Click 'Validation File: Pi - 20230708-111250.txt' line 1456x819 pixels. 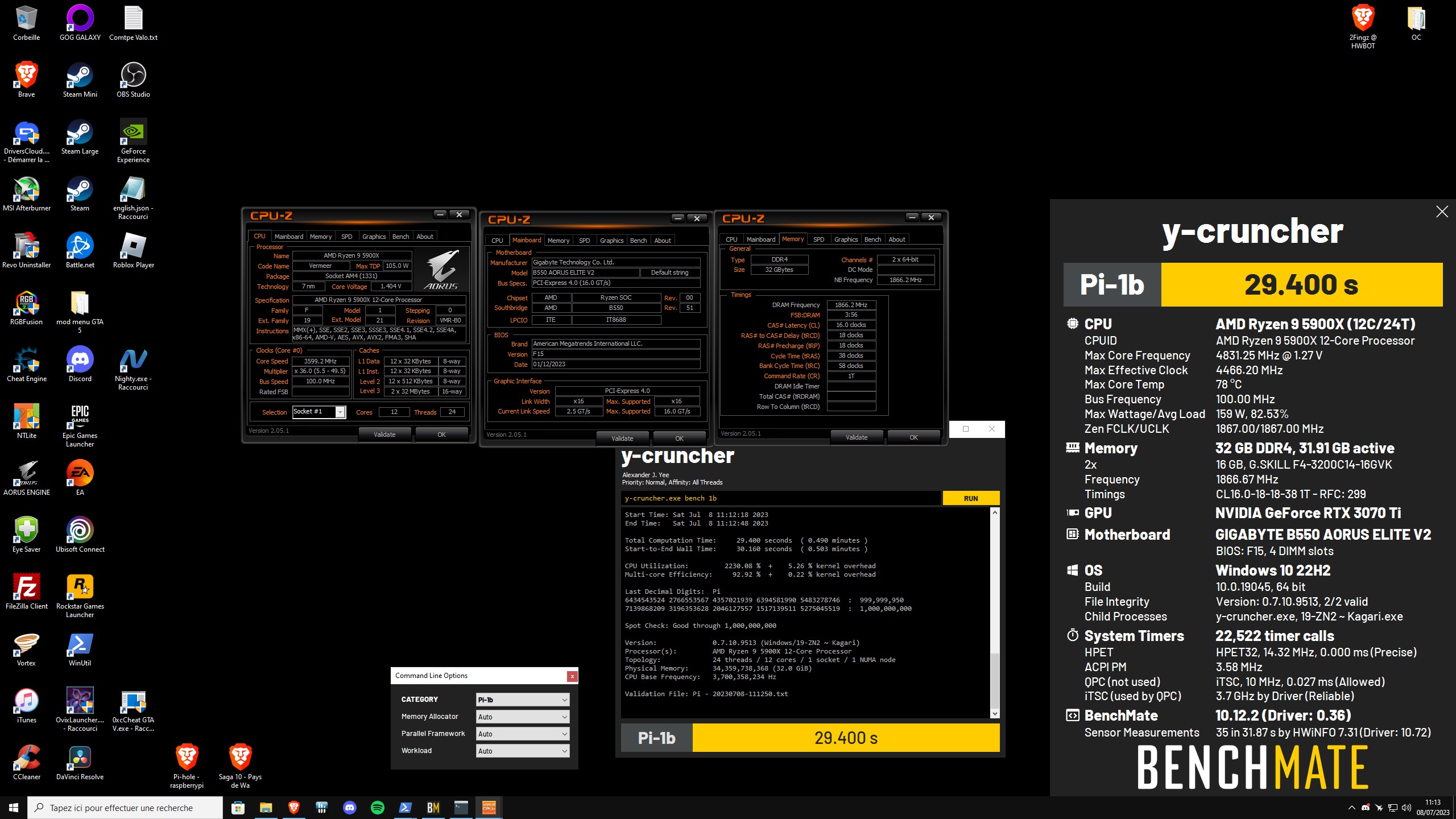coord(706,694)
